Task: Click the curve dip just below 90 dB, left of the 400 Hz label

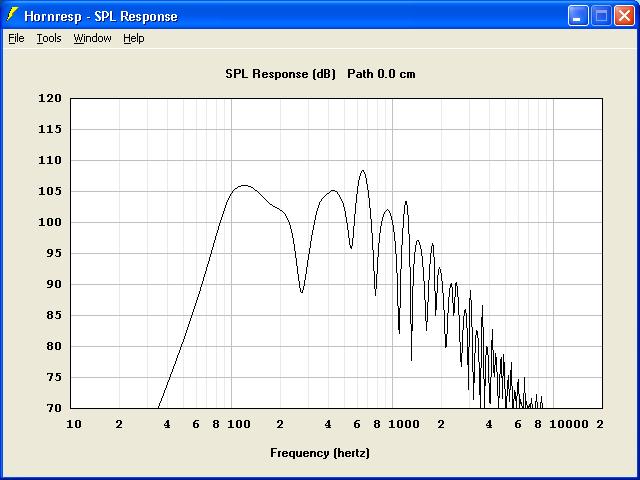Action: [x=302, y=292]
